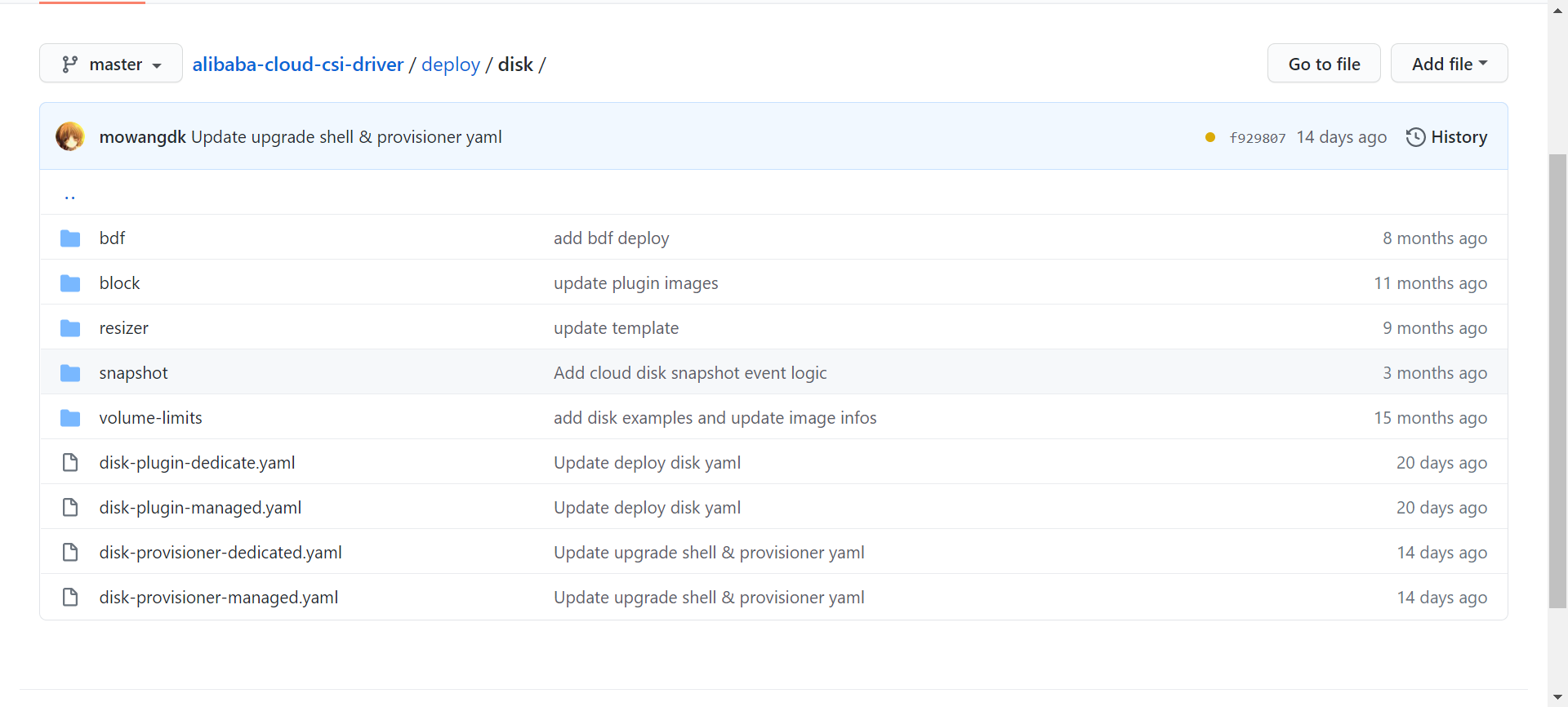Click '14 days ago' in commit header
Image resolution: width=1568 pixels, height=707 pixels.
click(x=1342, y=137)
